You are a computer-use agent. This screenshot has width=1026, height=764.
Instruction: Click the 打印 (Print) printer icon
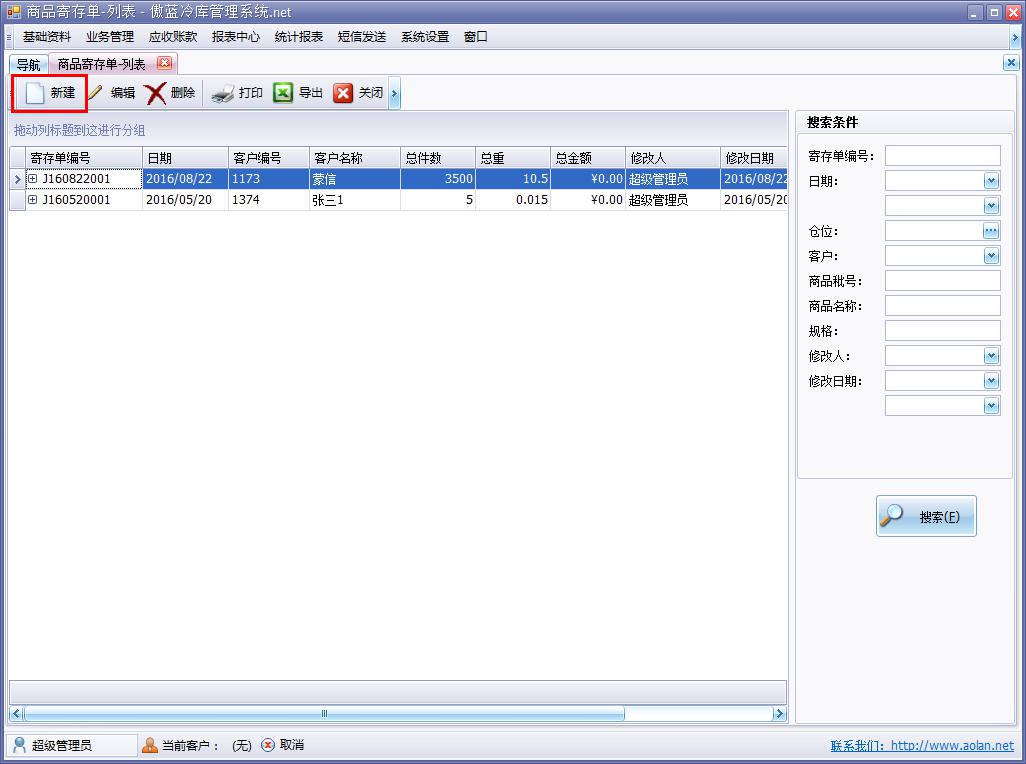pyautogui.click(x=222, y=93)
